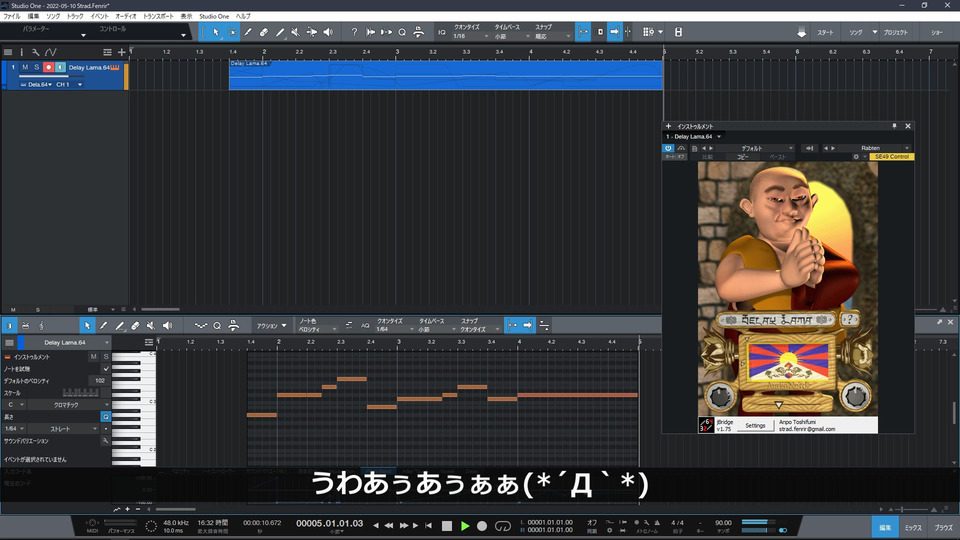Toggle the loop button in transport

503,526
